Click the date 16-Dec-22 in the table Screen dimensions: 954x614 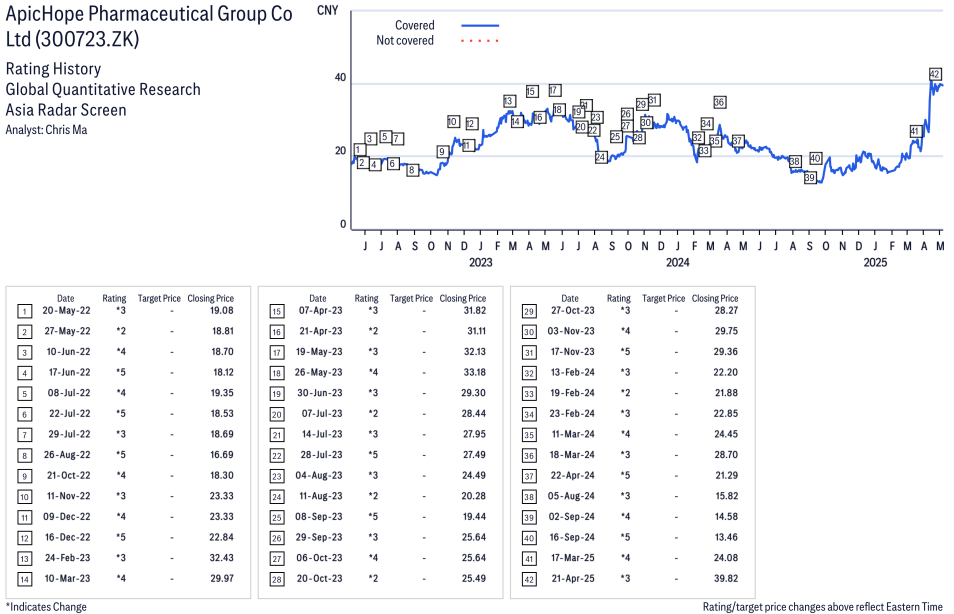[68, 537]
